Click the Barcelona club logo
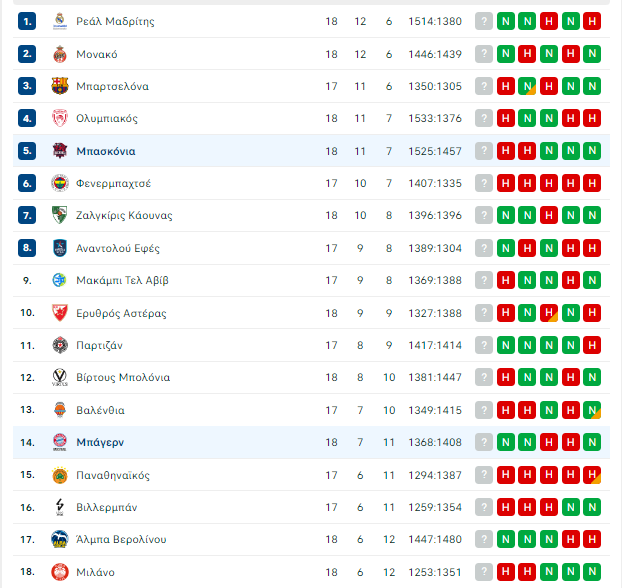622x588 pixels. pyautogui.click(x=60, y=86)
